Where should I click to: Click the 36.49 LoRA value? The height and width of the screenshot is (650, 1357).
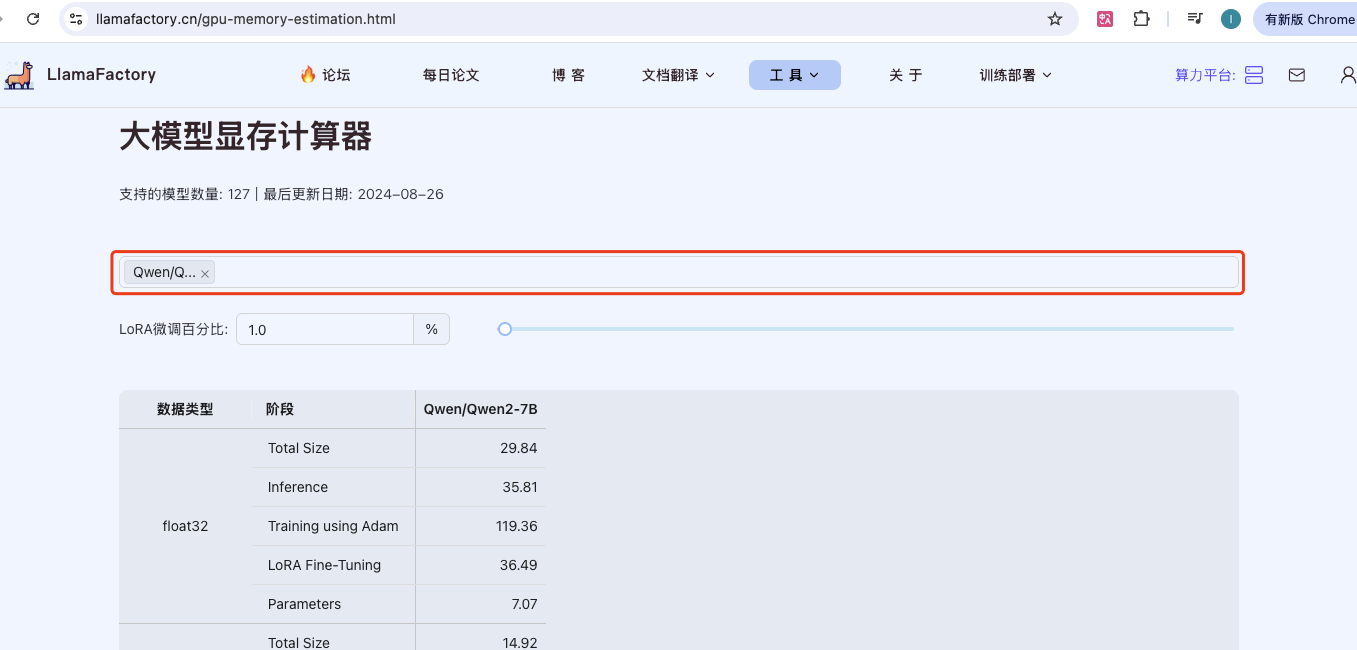[518, 565]
